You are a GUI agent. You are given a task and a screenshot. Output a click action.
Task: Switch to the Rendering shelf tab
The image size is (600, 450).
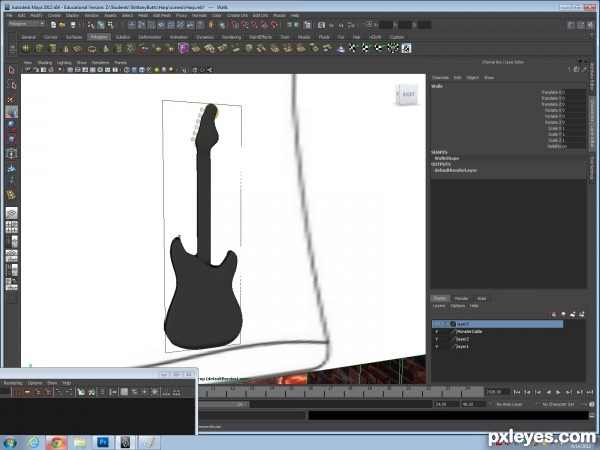(231, 37)
